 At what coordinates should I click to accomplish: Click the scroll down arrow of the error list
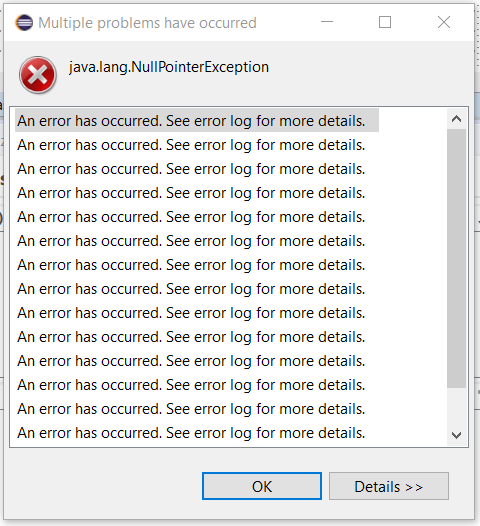[x=456, y=435]
